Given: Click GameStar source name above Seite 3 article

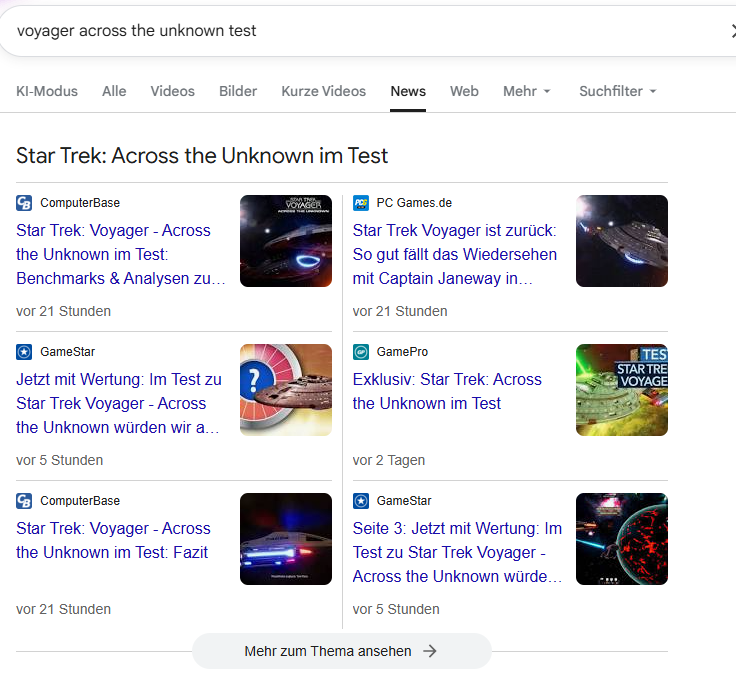Looking at the screenshot, I should [x=404, y=501].
